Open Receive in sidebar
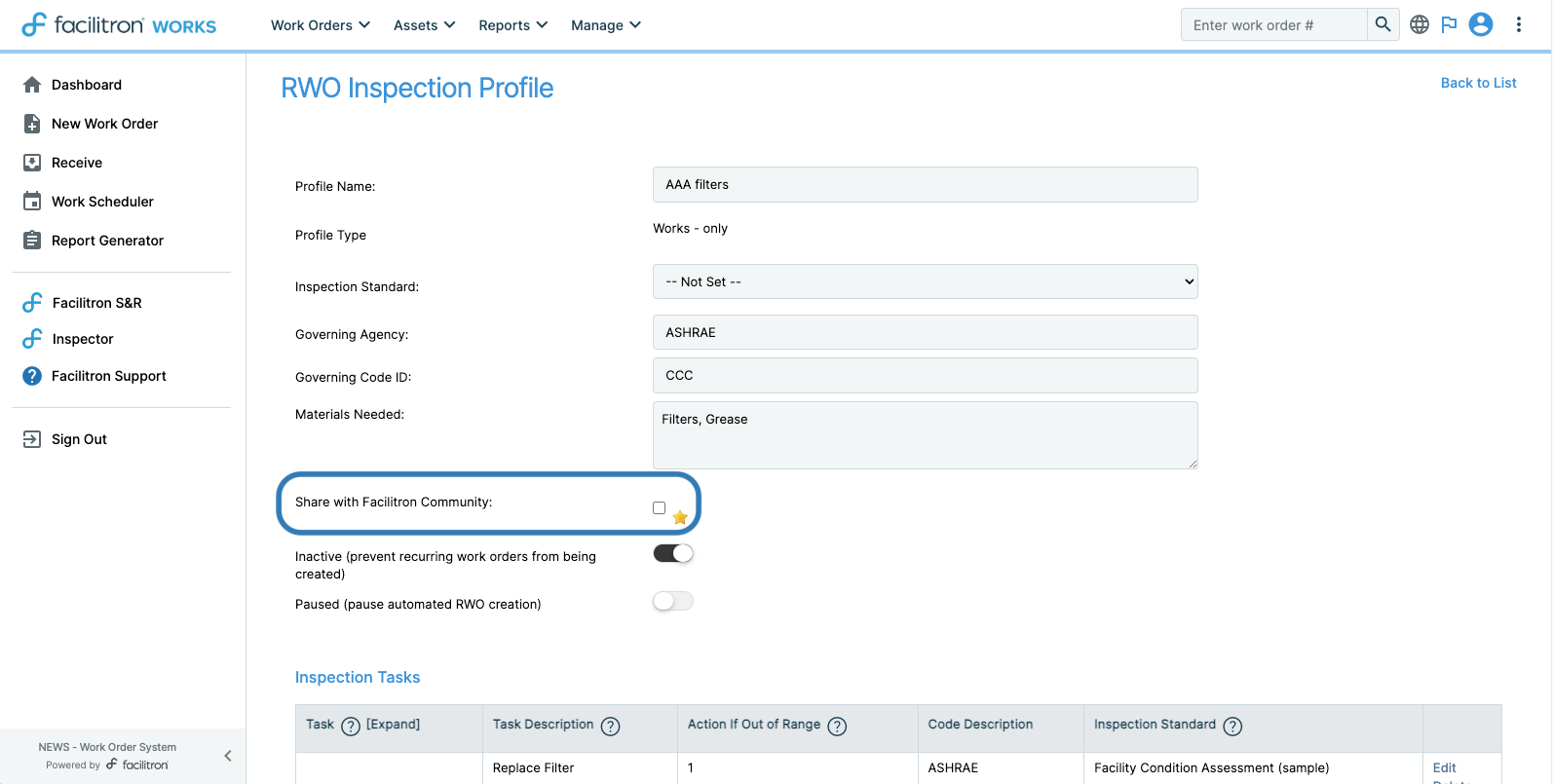The width and height of the screenshot is (1553, 784). (77, 163)
